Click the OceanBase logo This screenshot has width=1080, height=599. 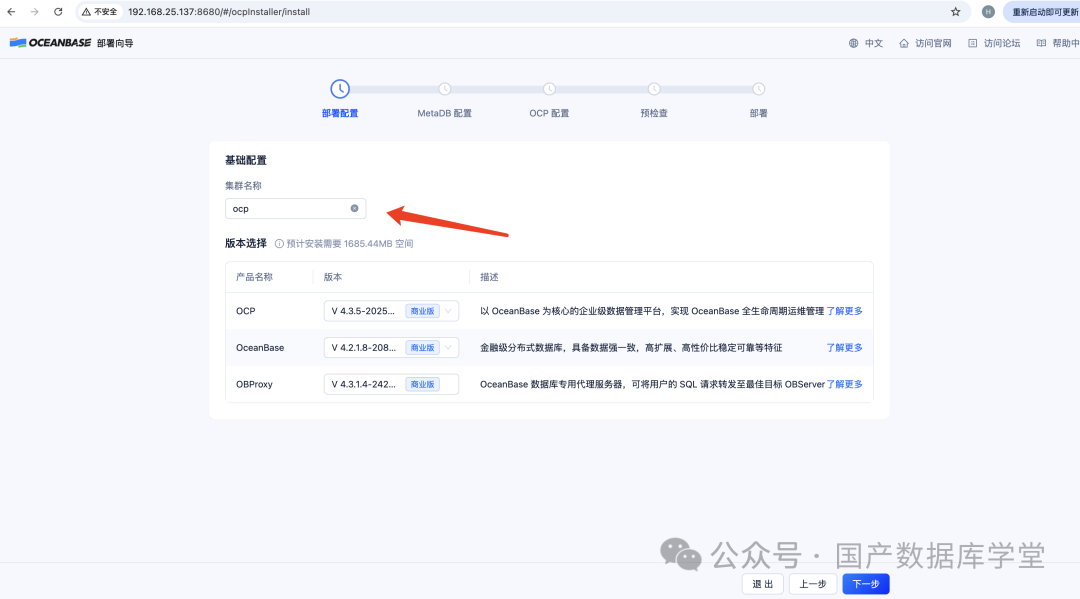(50, 43)
